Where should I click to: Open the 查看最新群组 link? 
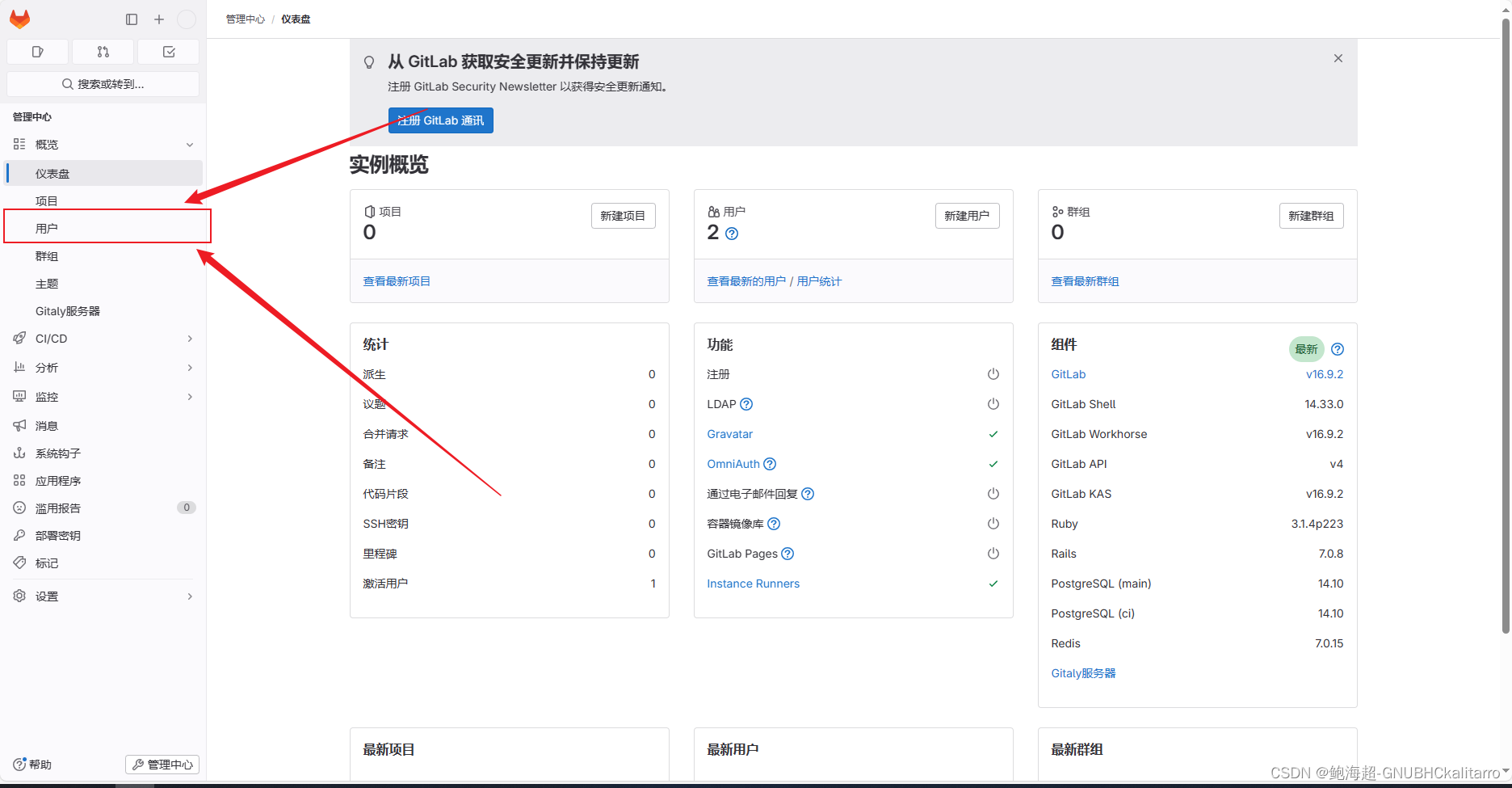(1085, 281)
